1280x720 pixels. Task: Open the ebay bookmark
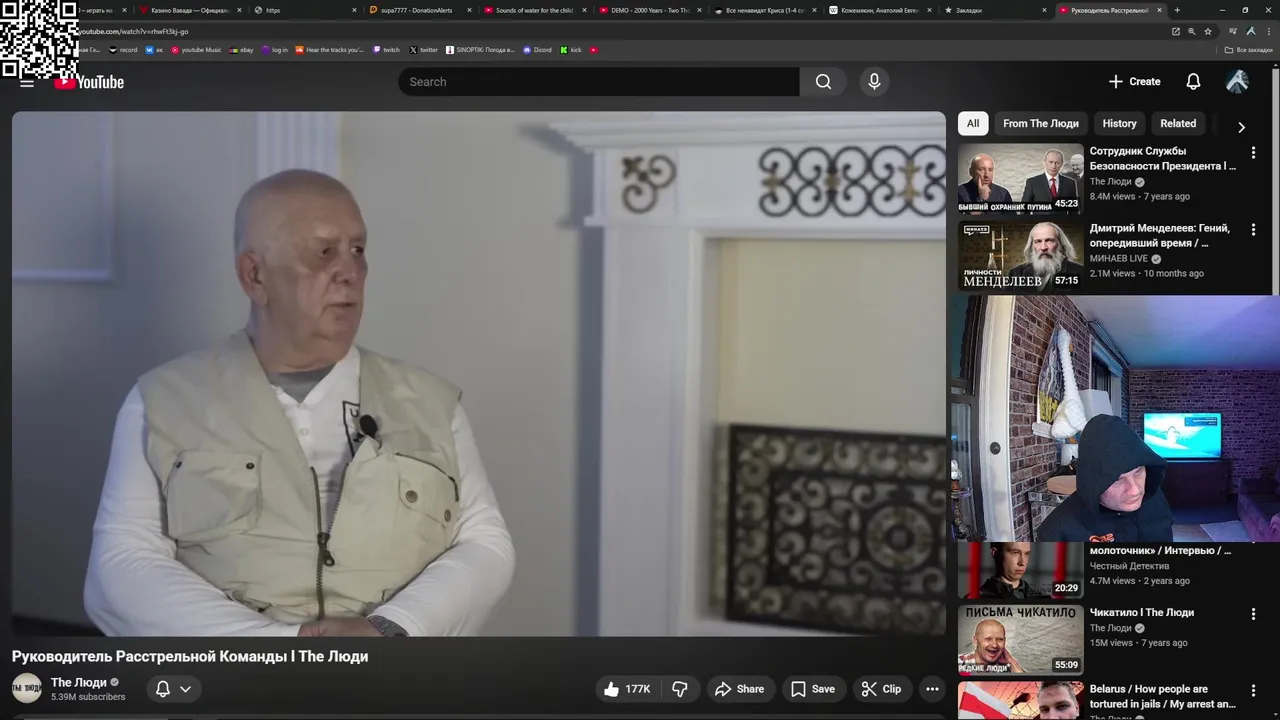tap(241, 49)
